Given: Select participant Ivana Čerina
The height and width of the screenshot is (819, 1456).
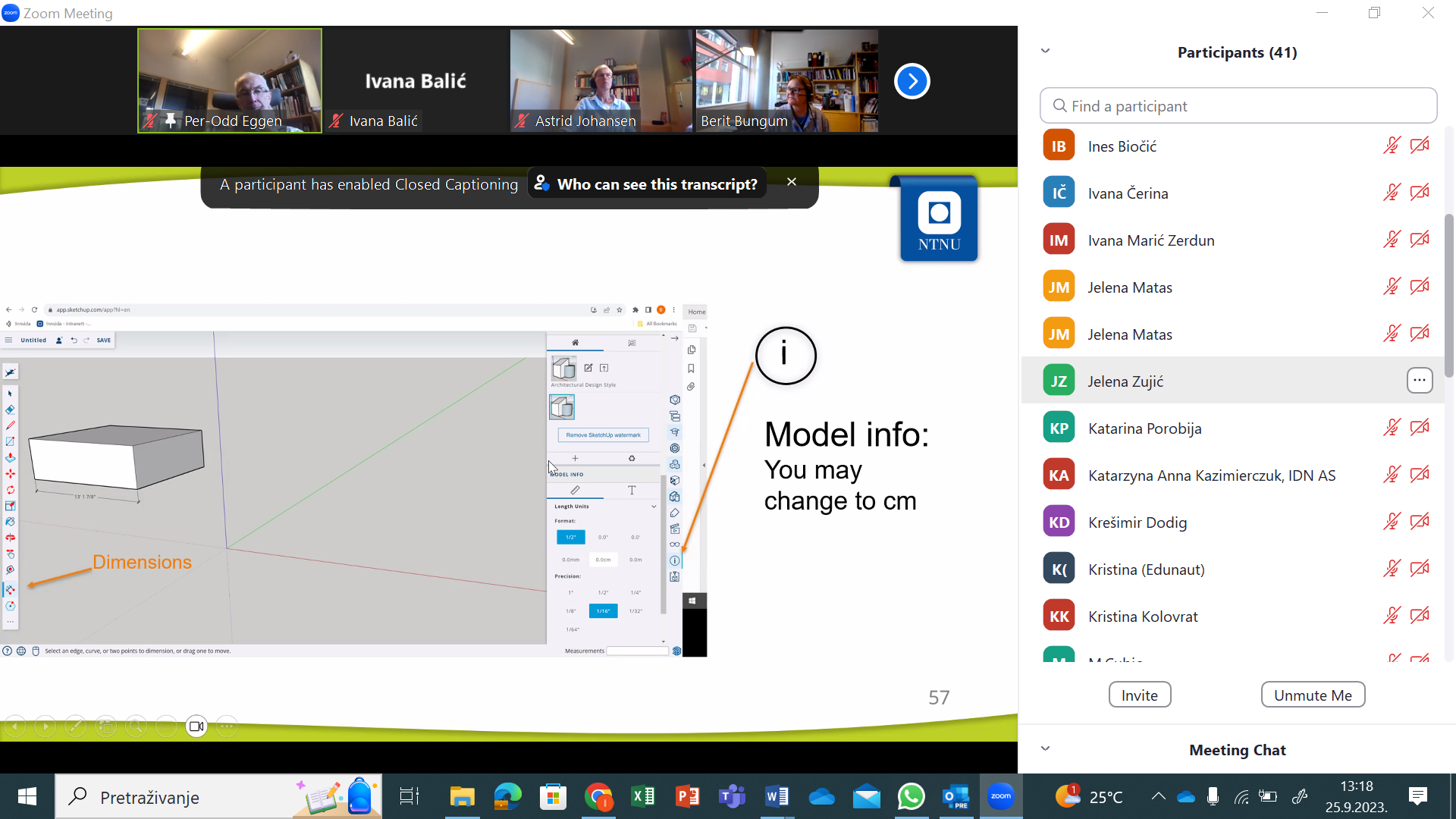Looking at the screenshot, I should point(1232,193).
